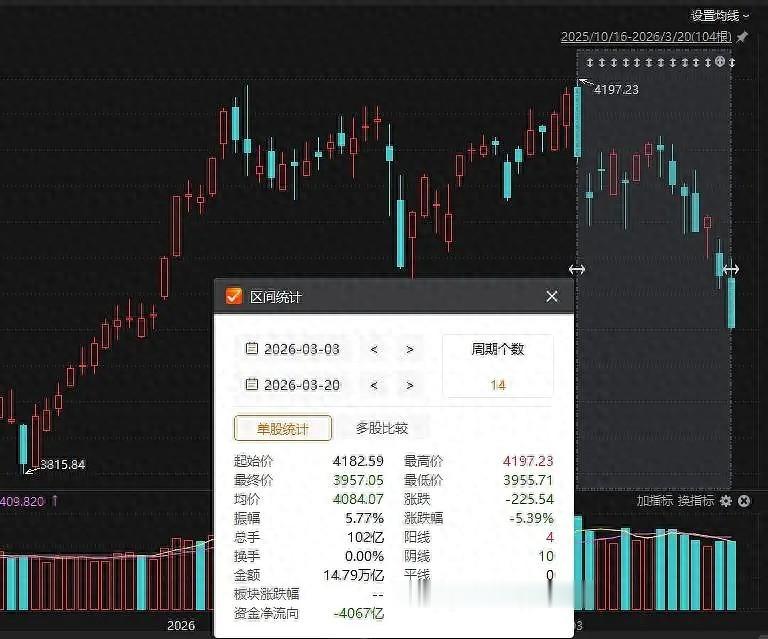The height and width of the screenshot is (639, 768).
Task: Click the 2026 year label on time axis
Action: (181, 625)
